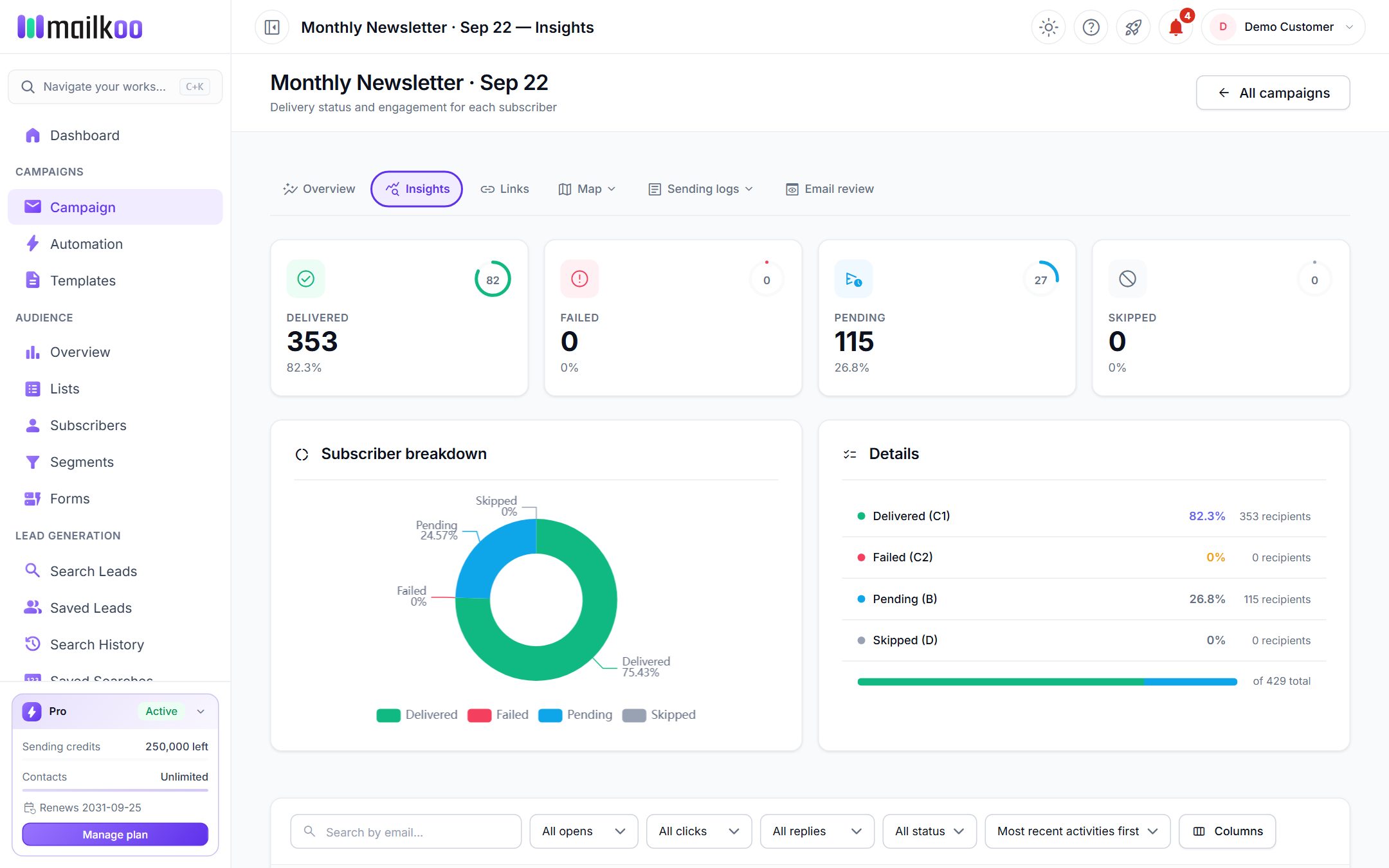Image resolution: width=1389 pixels, height=868 pixels.
Task: Collapse the sidebar panel icon
Action: (272, 27)
